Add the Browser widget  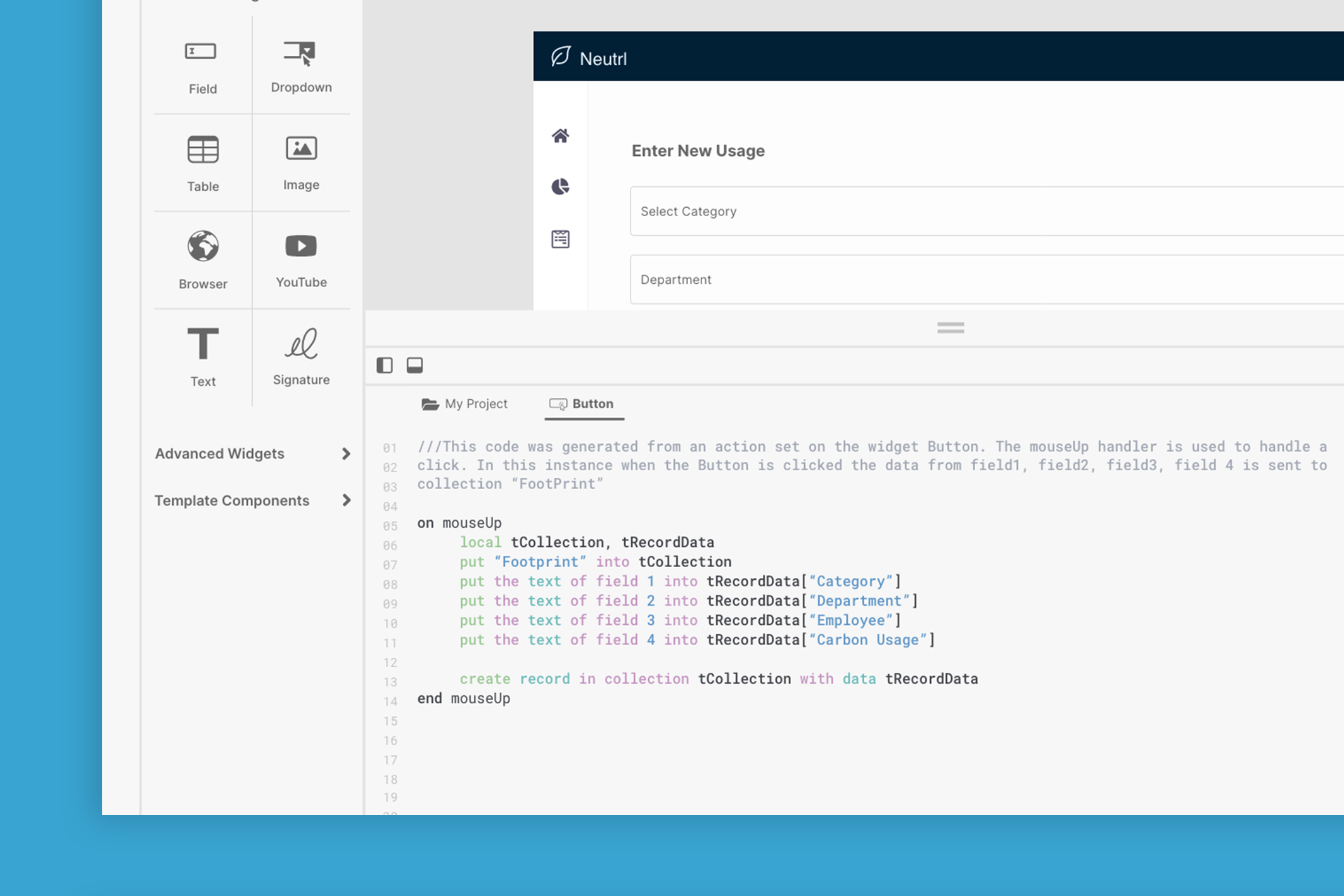coord(203,246)
